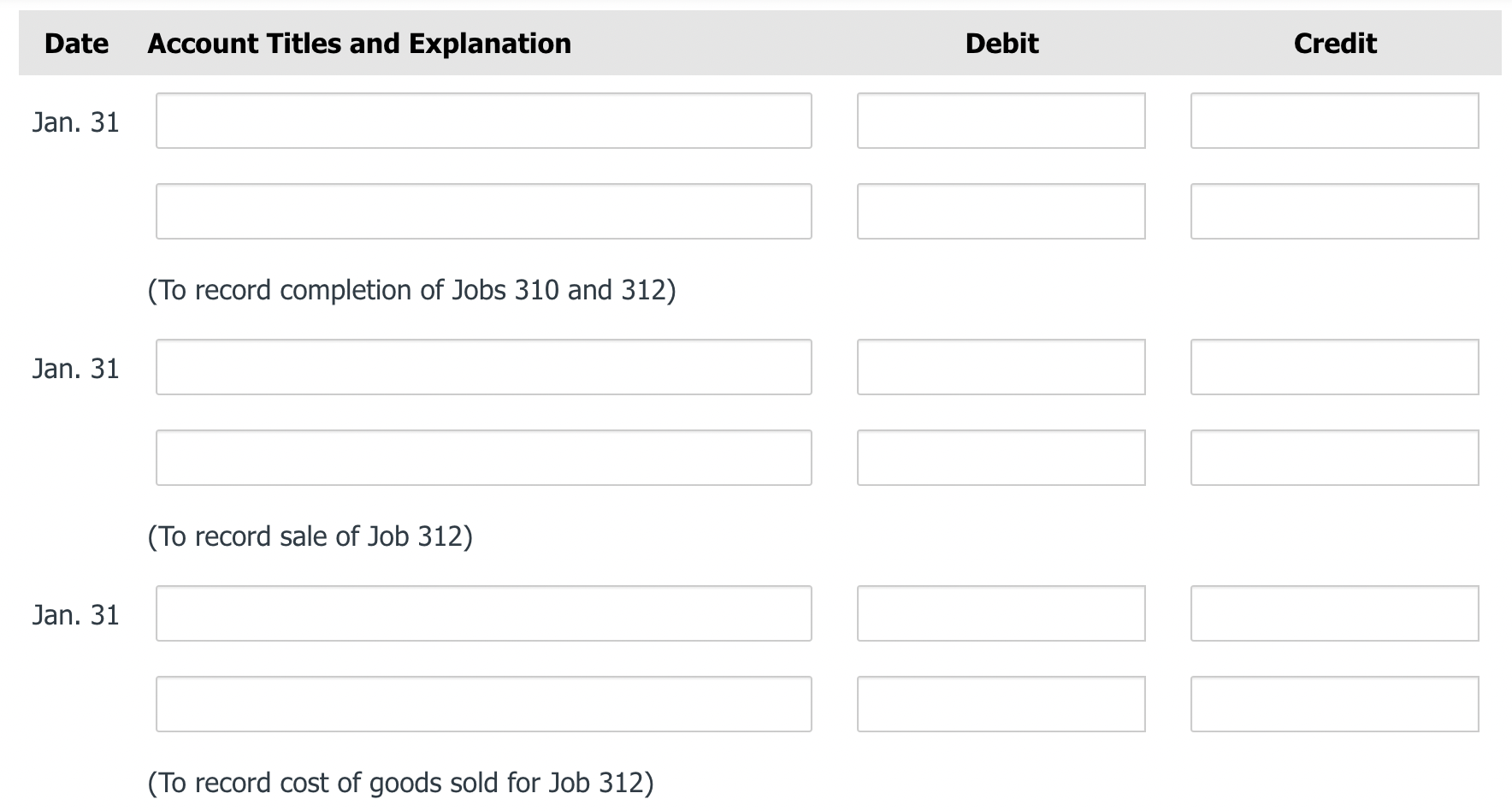The height and width of the screenshot is (811, 1512).
Task: Click the fourth row debit amount box
Action: click(x=1001, y=457)
